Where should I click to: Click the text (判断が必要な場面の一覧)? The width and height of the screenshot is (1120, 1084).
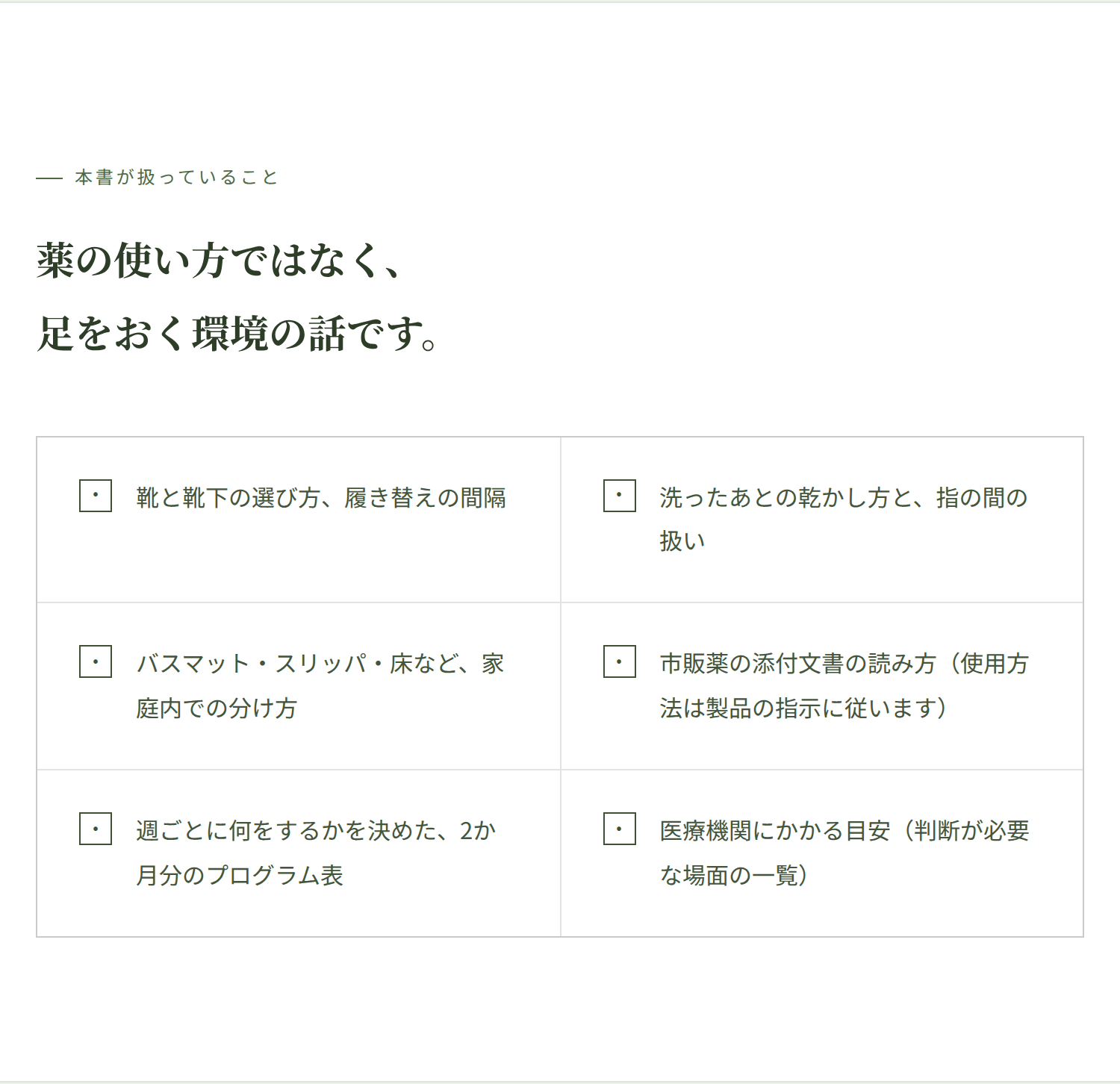coord(844,853)
